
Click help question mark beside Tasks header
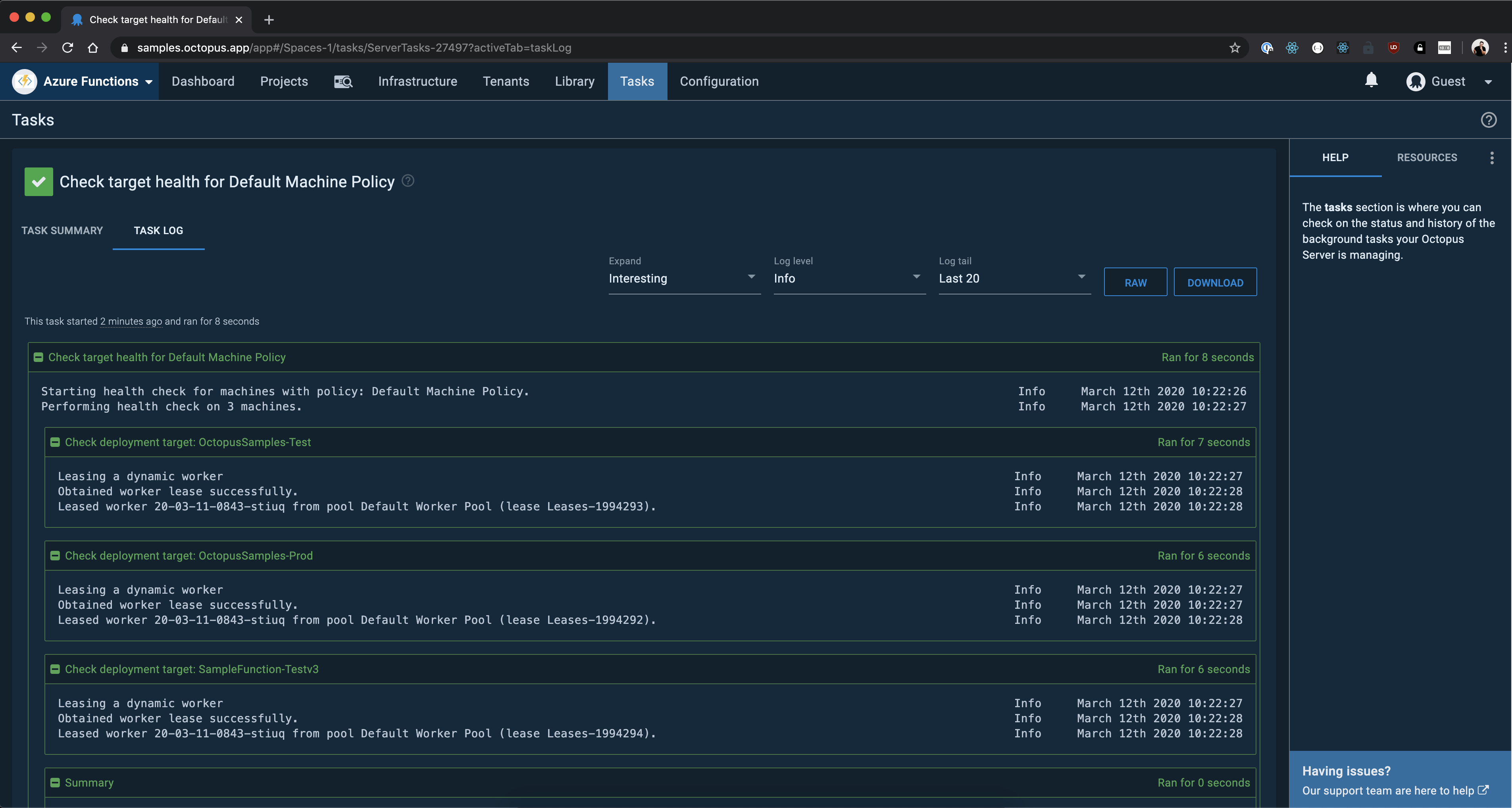1488,120
